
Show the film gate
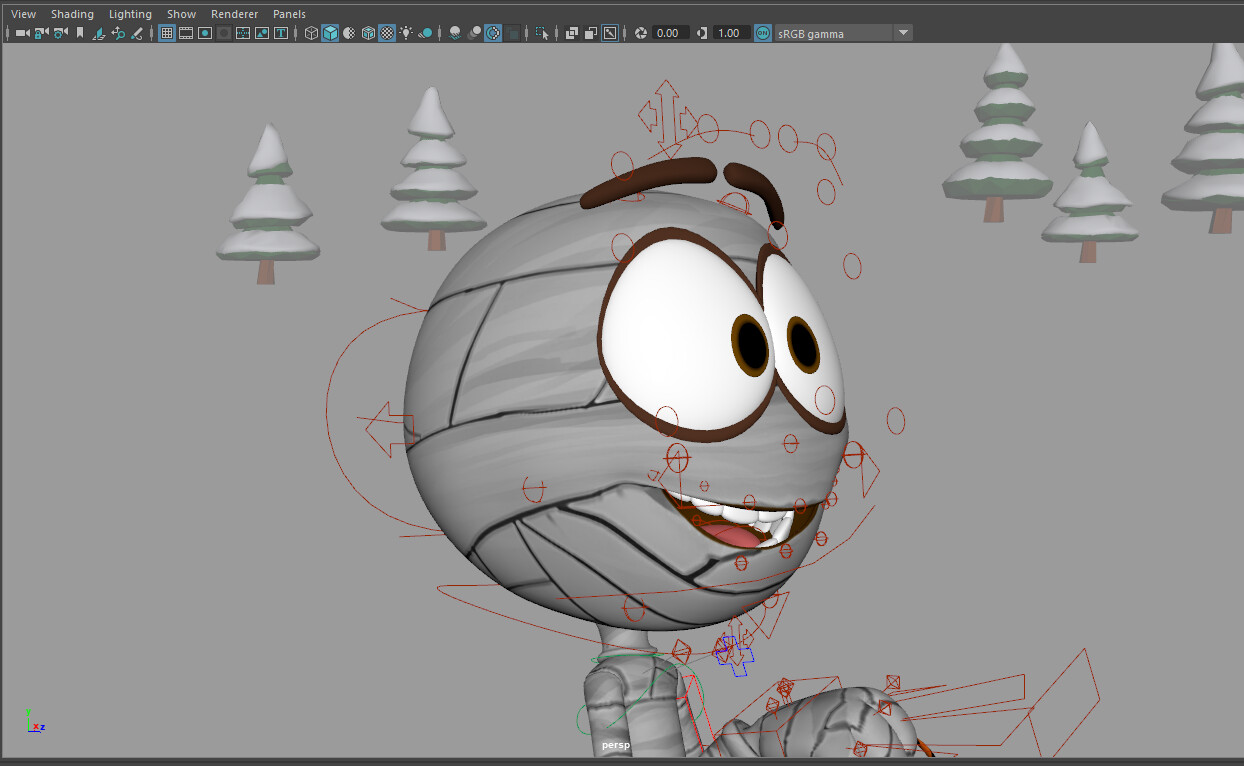185,33
